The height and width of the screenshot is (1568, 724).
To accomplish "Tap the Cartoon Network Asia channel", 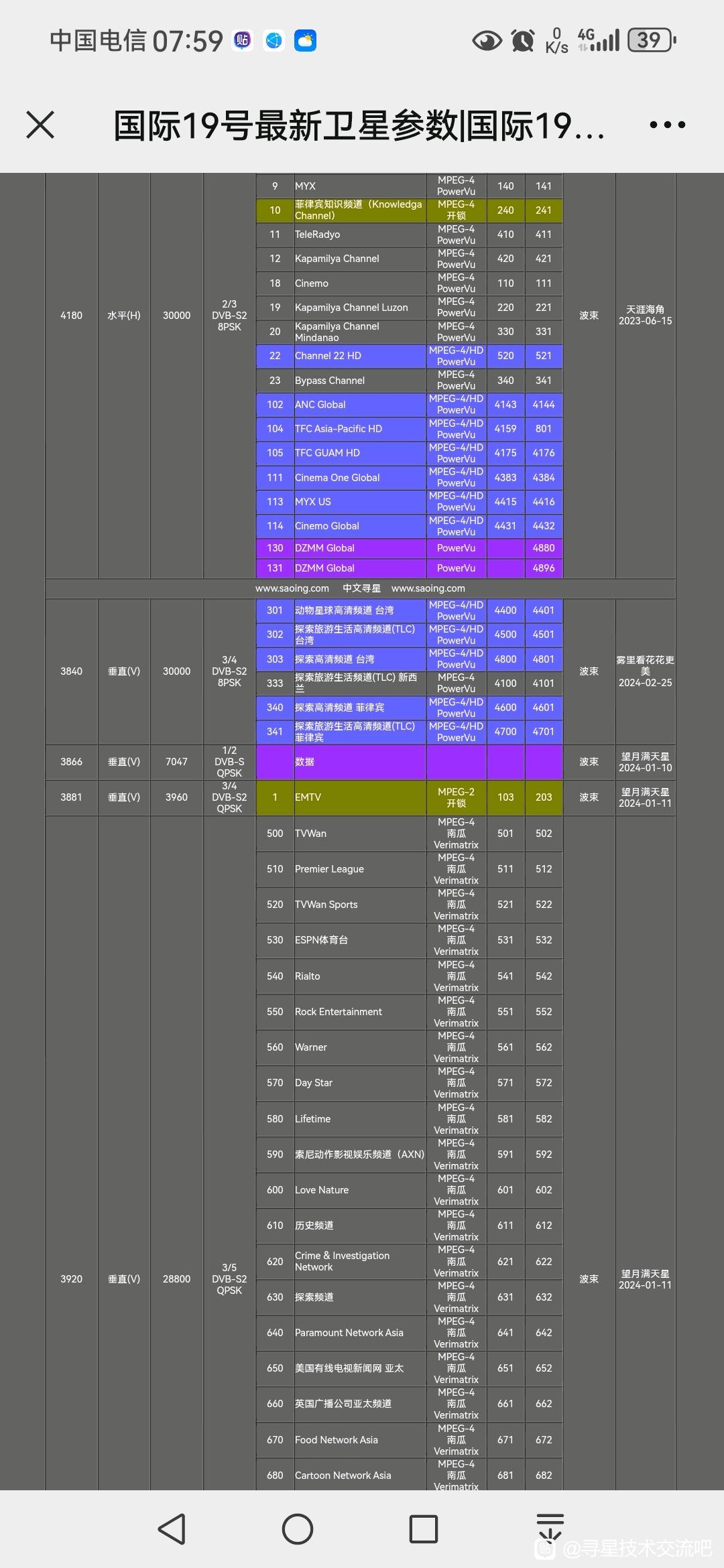I will pos(343,1476).
